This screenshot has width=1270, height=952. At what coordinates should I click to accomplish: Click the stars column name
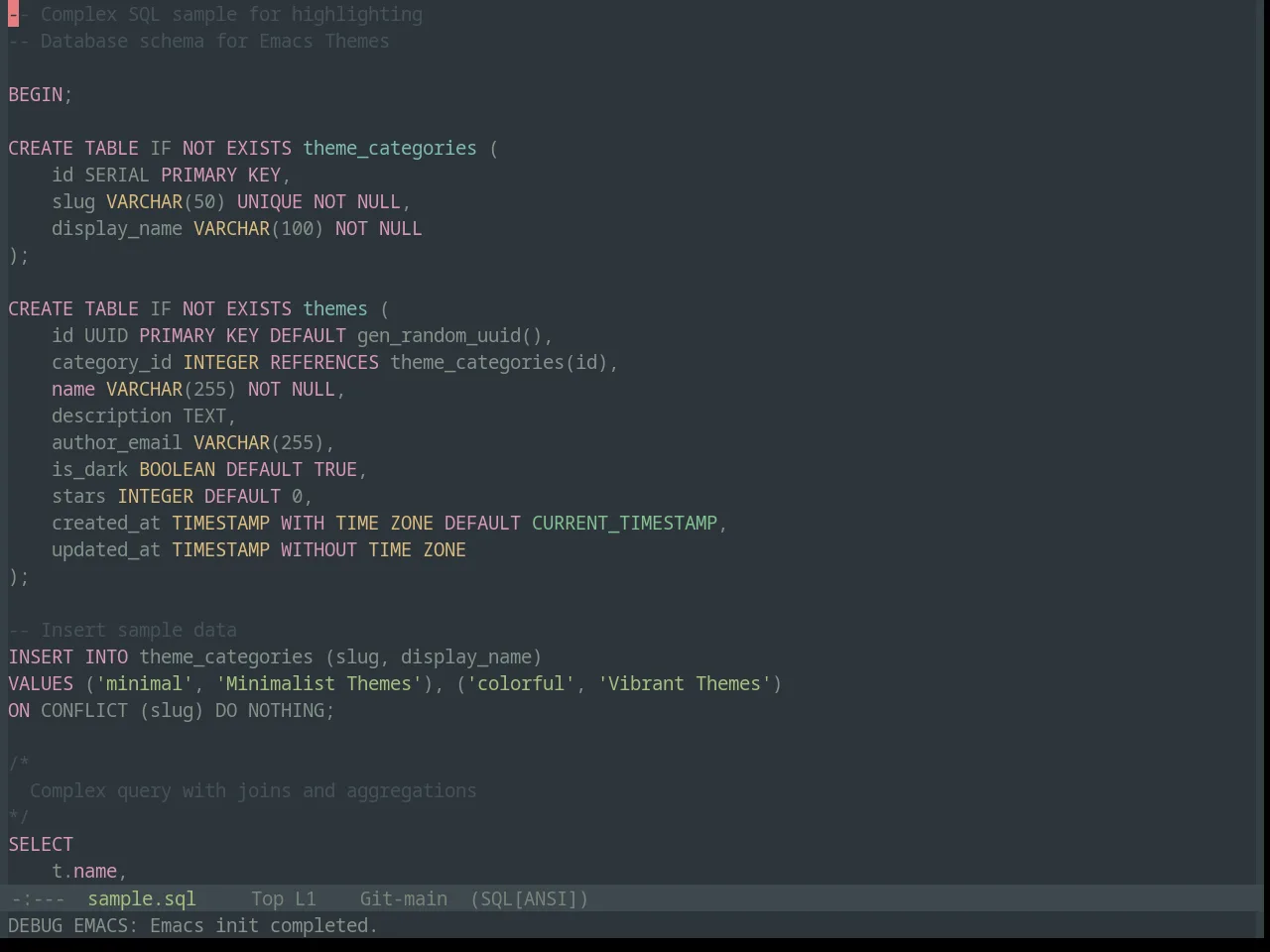coord(79,496)
